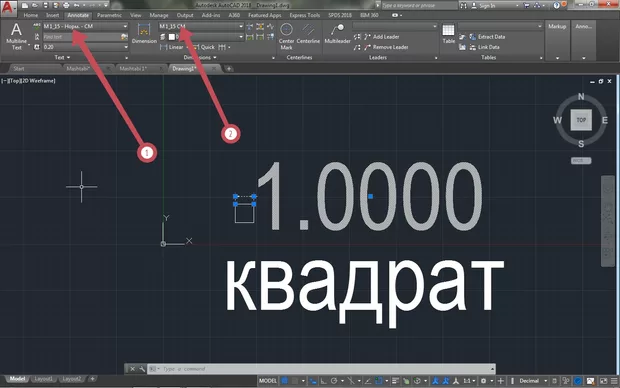This screenshot has height=388, width=620.
Task: Close the command line with X icon
Action: pos(132,369)
